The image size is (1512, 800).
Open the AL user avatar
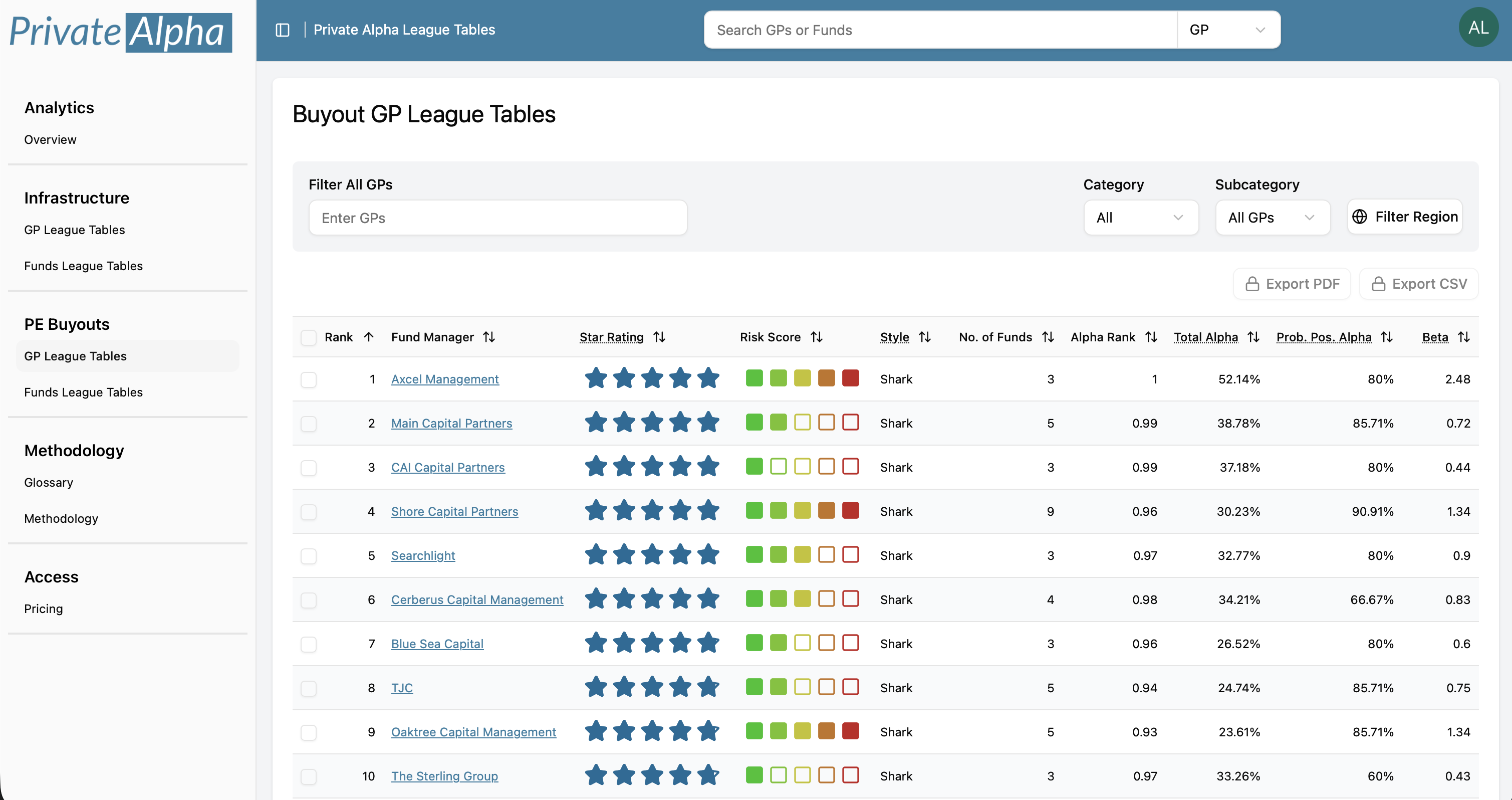(x=1478, y=28)
